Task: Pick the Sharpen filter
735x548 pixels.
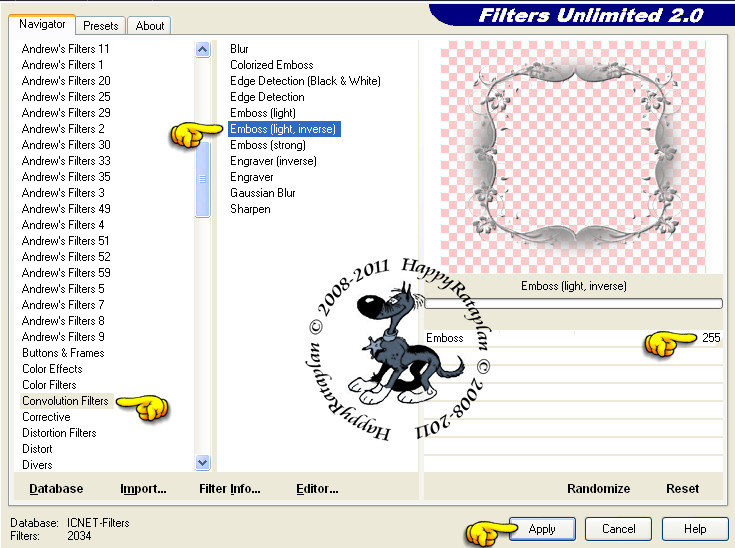Action: point(250,209)
